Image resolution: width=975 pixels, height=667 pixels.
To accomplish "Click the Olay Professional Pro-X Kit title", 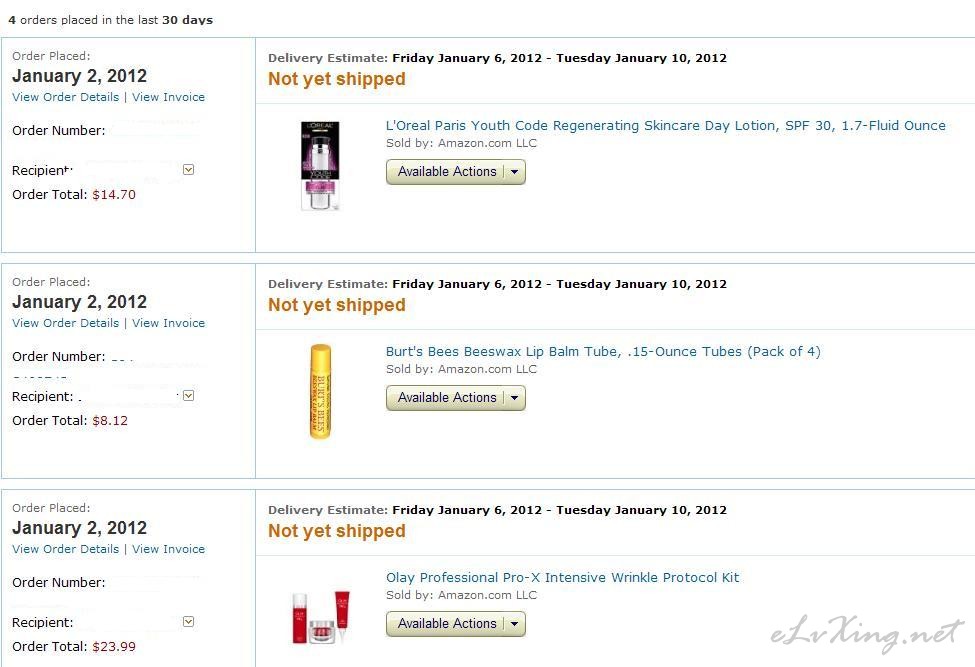I will (563, 577).
